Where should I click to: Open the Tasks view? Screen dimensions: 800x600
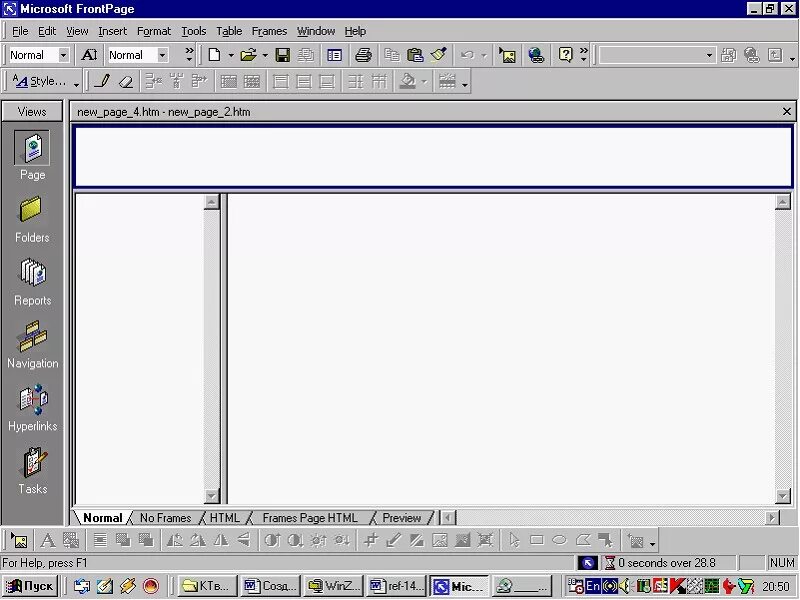point(32,470)
